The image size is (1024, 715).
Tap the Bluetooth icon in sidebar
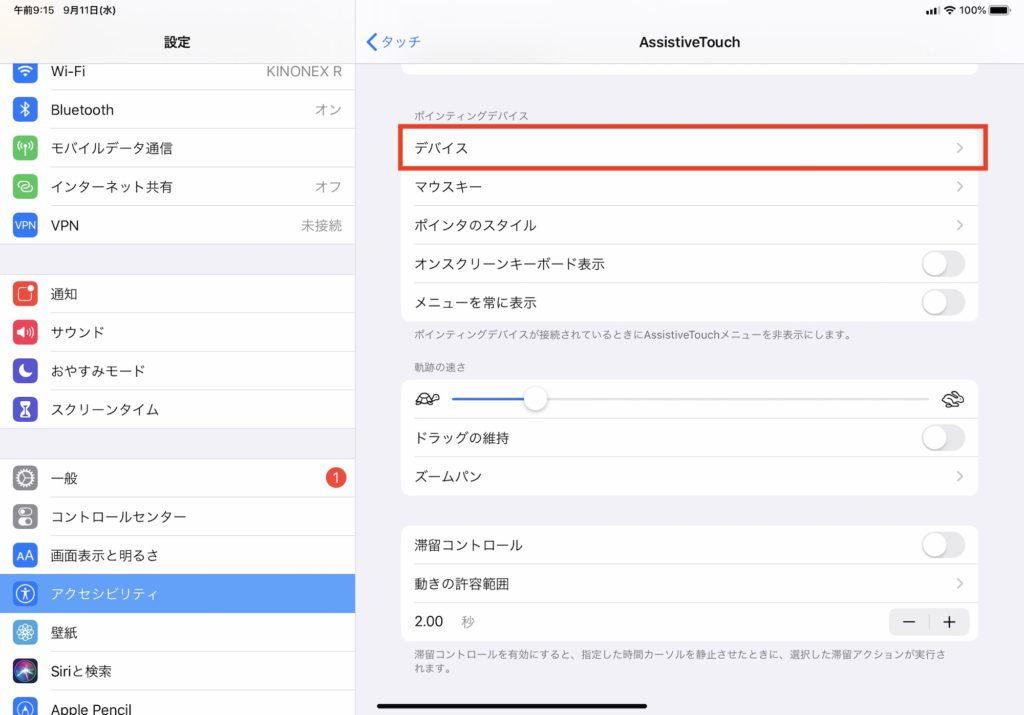(x=25, y=110)
